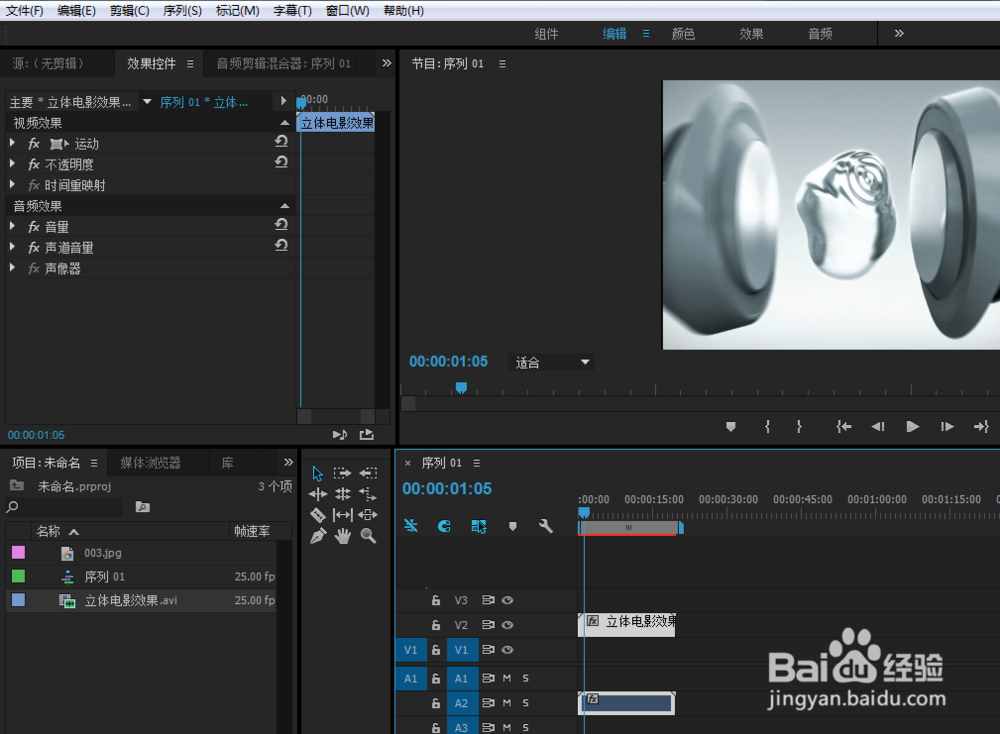Image resolution: width=1000 pixels, height=734 pixels.
Task: Select the Slide tool
Action: 368,515
